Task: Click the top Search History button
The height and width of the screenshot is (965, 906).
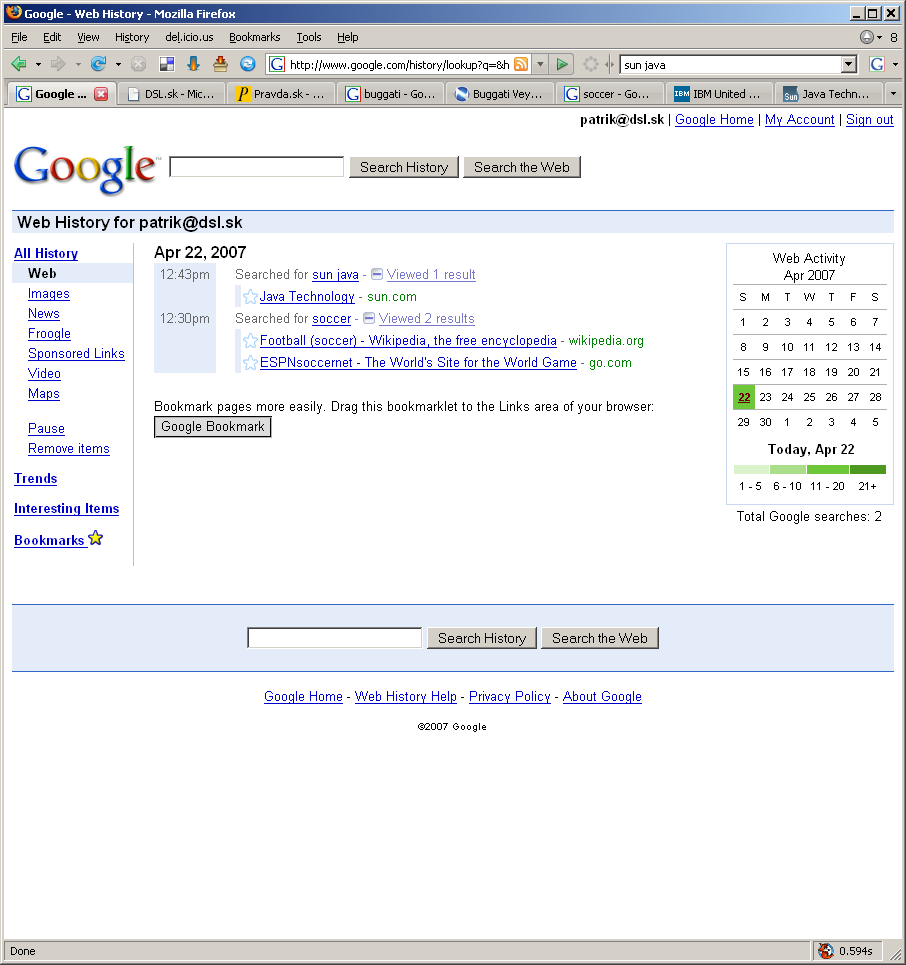Action: click(404, 167)
